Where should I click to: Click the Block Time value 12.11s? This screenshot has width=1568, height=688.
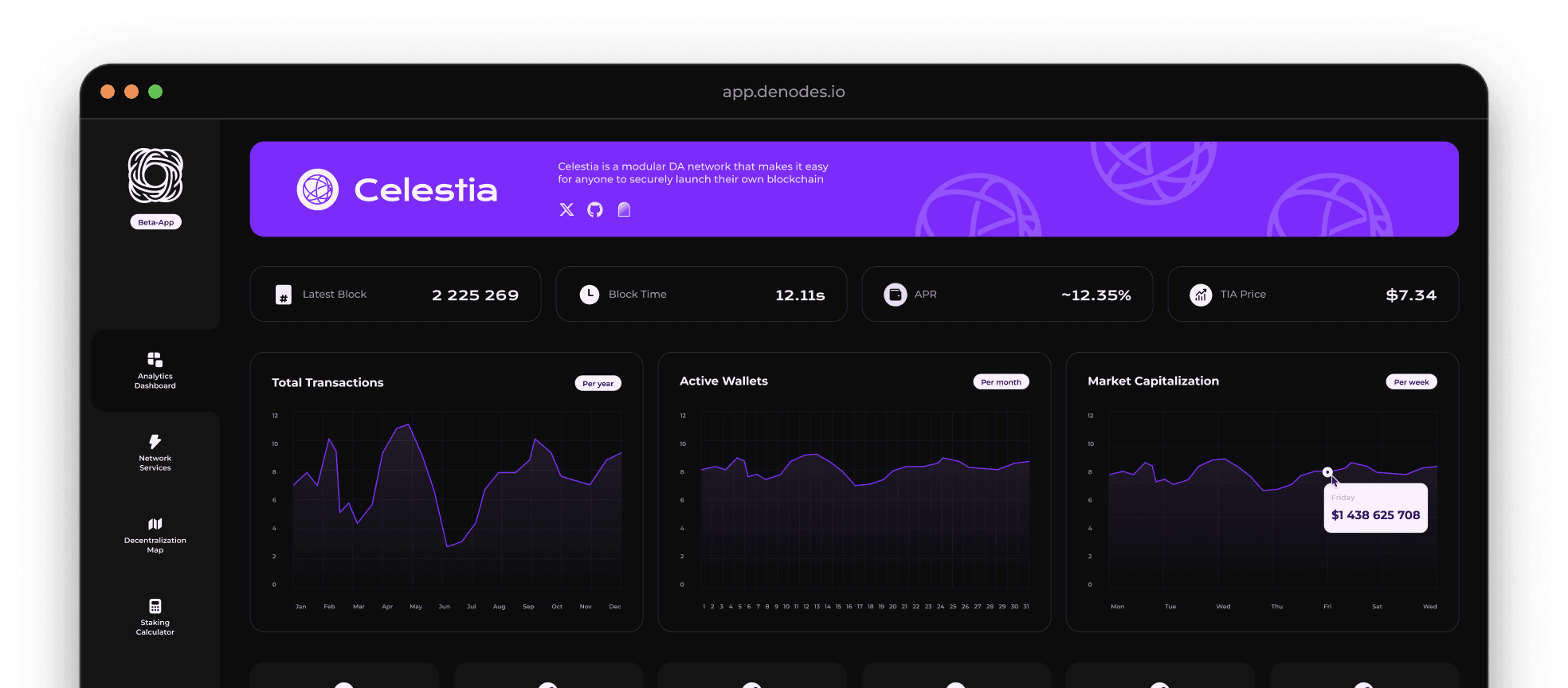click(800, 295)
